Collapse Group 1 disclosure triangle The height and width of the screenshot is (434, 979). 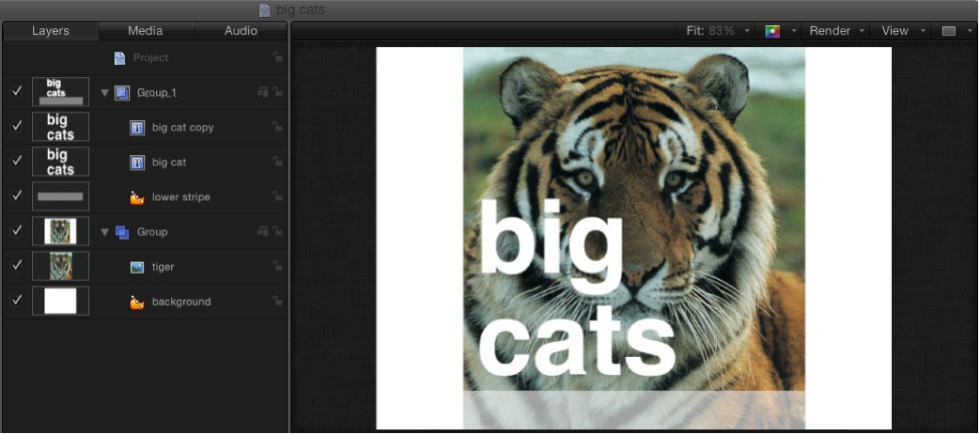[105, 93]
